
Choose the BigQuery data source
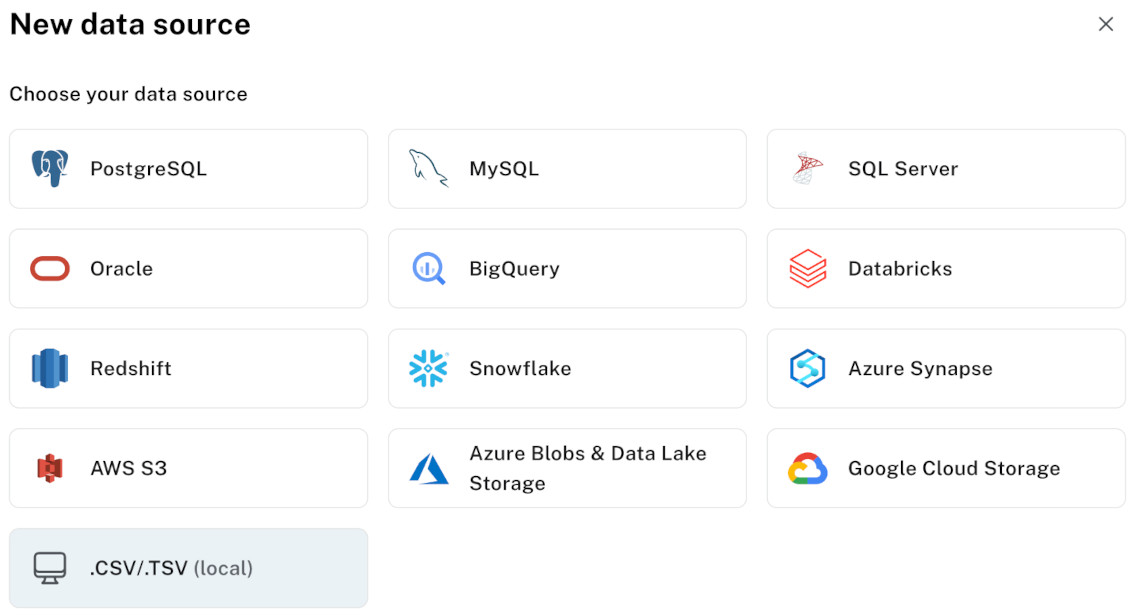(567, 268)
